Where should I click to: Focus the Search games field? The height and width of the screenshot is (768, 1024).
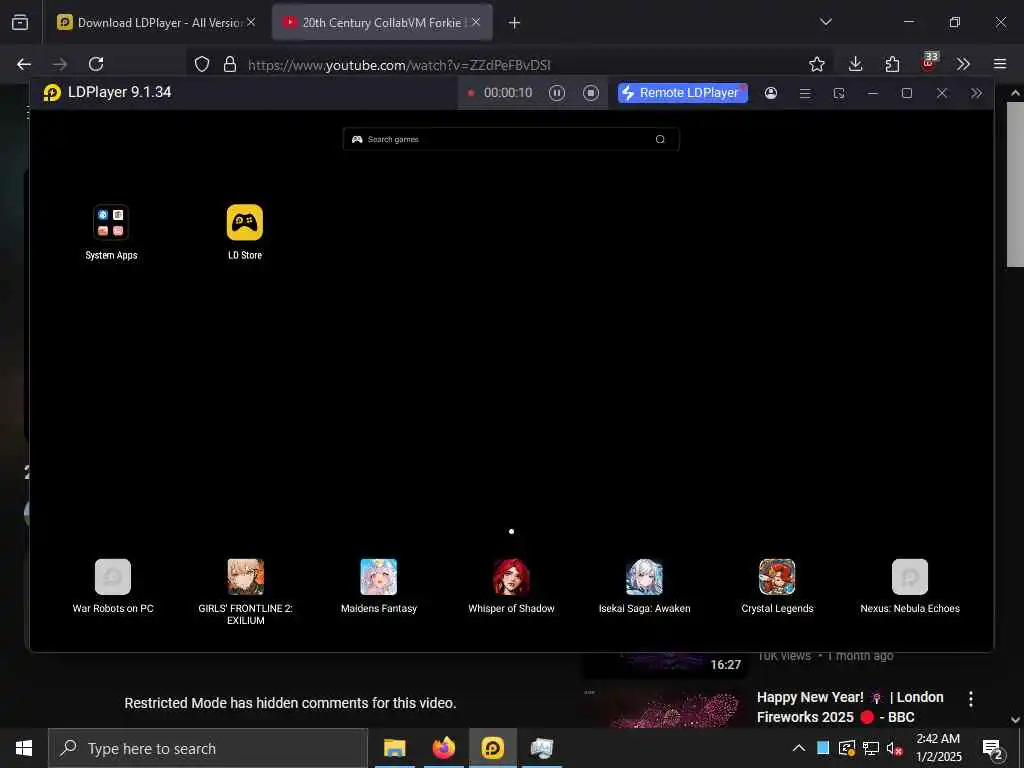click(511, 139)
